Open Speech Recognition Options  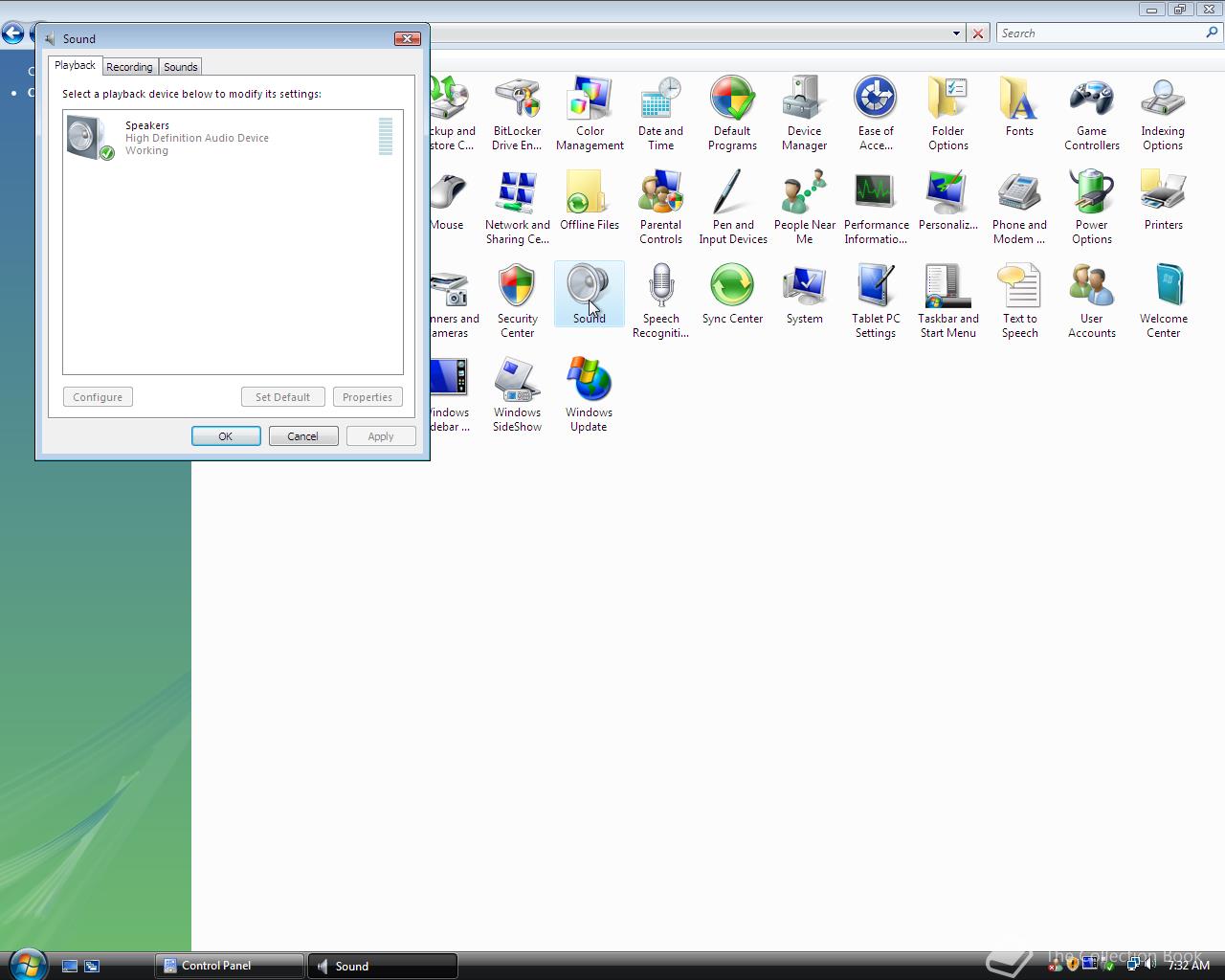tap(660, 301)
